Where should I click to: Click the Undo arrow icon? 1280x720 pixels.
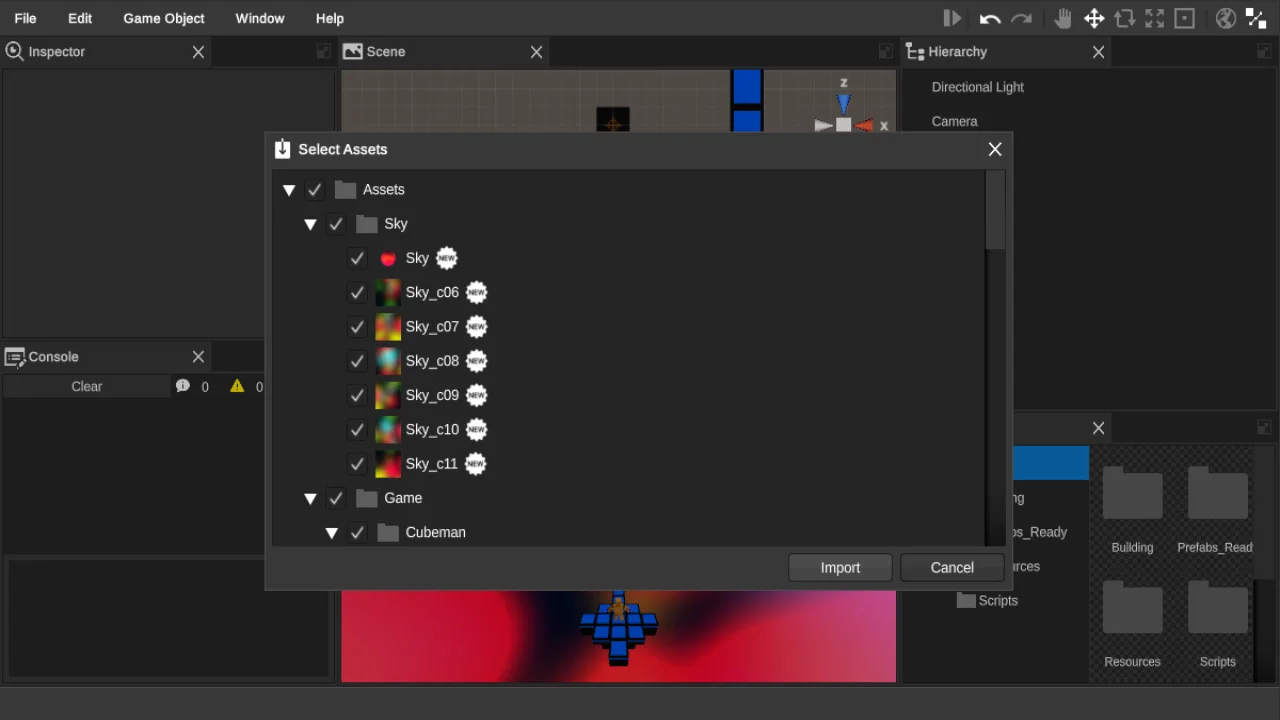pos(990,18)
